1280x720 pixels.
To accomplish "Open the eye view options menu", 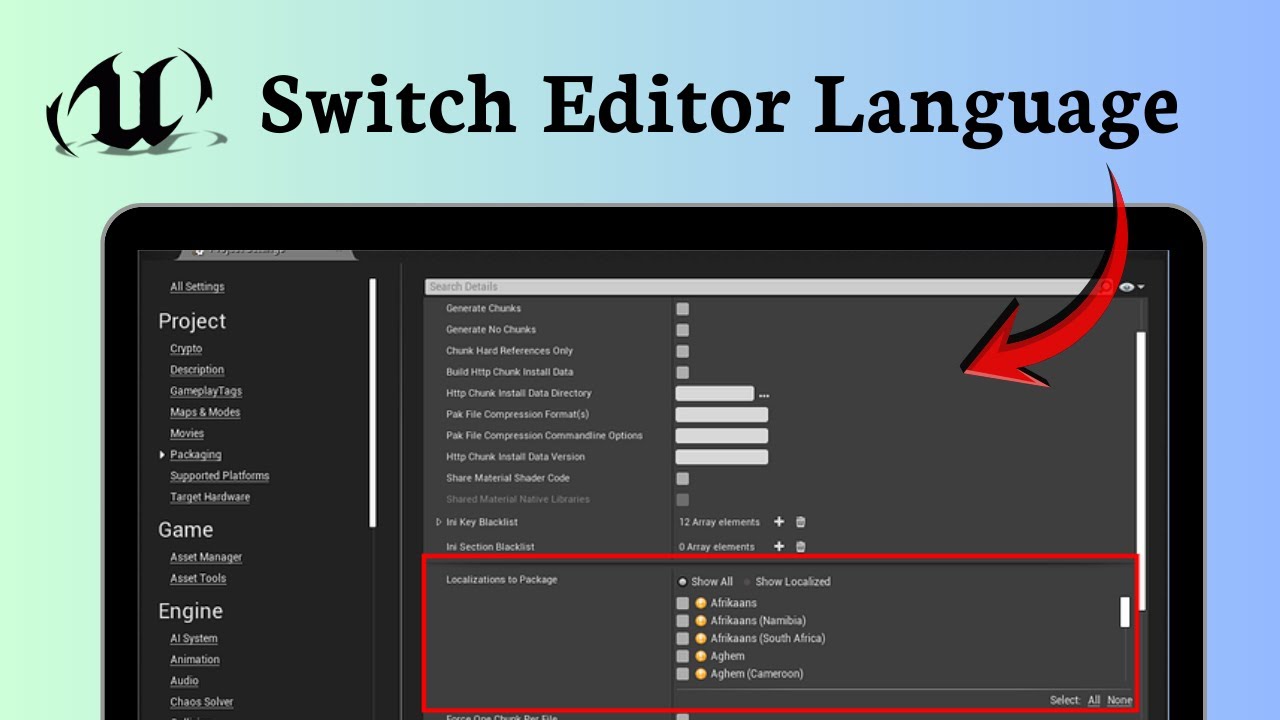I will (x=1131, y=287).
